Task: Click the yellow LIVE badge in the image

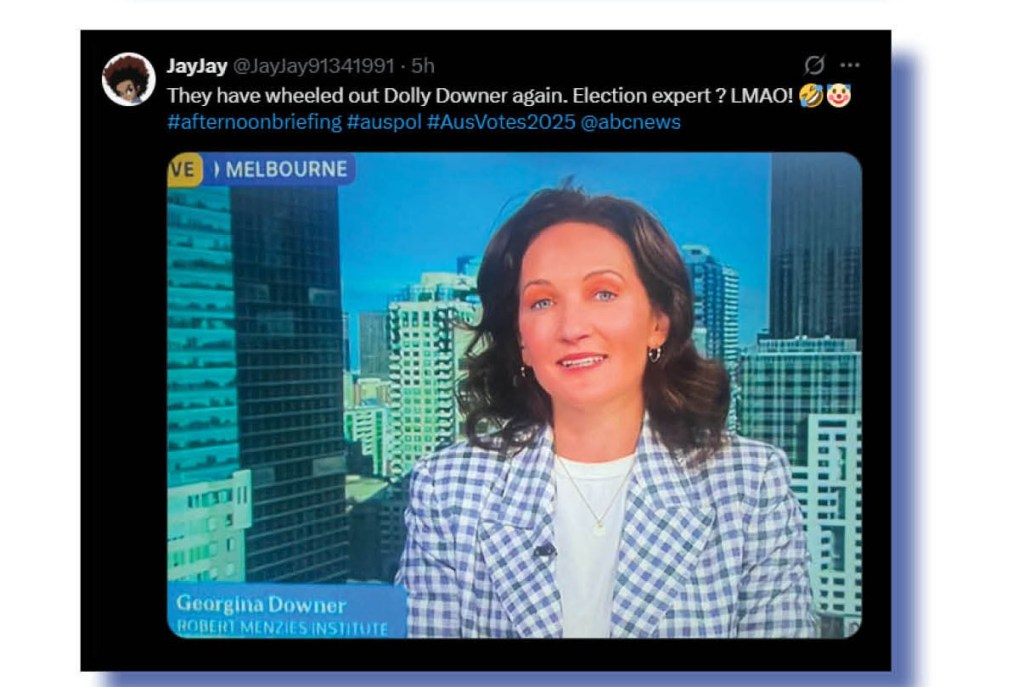Action: coord(184,170)
